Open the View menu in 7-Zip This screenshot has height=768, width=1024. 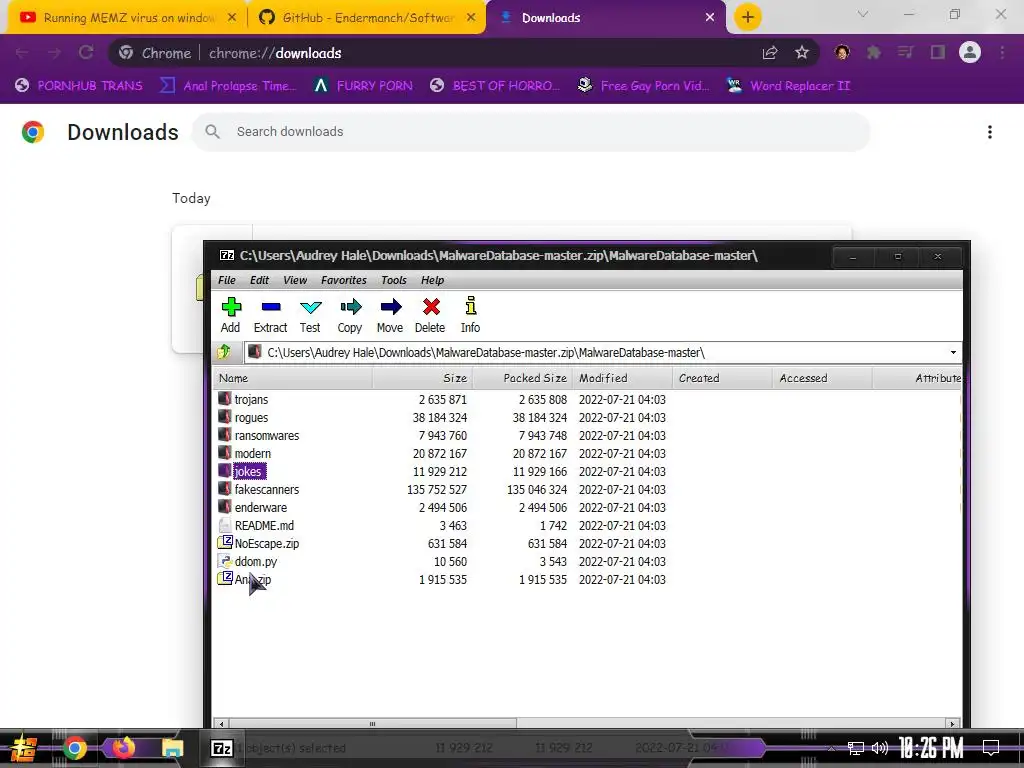click(x=295, y=280)
